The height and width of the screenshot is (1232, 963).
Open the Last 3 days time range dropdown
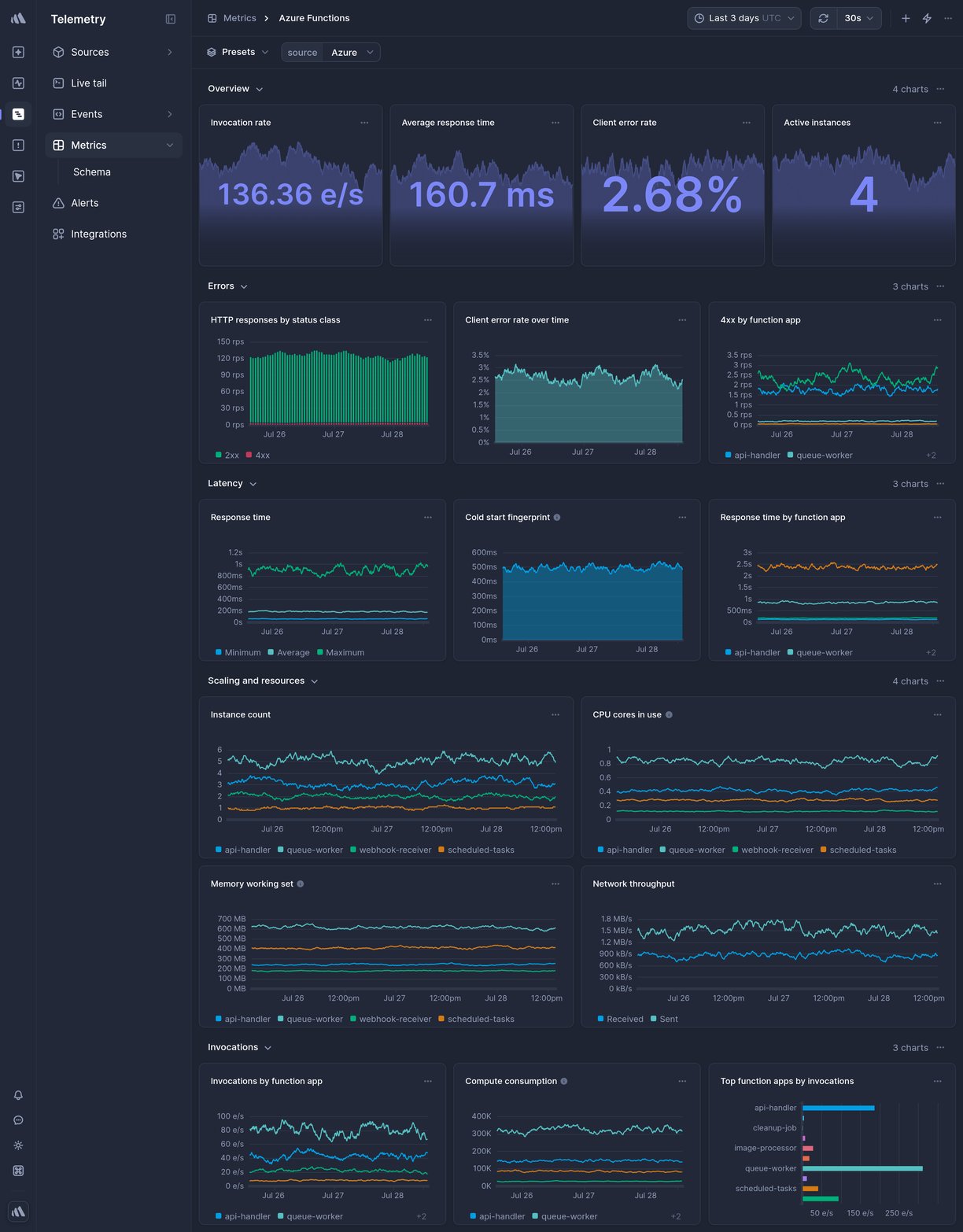click(744, 18)
